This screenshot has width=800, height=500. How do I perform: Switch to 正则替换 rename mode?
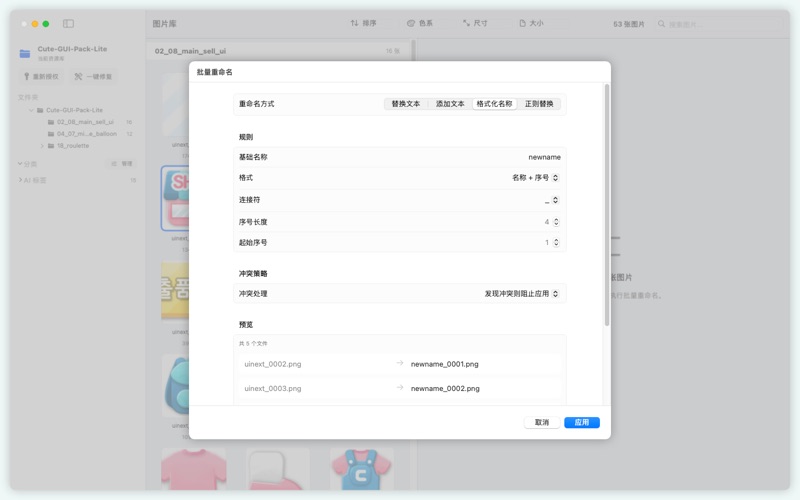(539, 104)
